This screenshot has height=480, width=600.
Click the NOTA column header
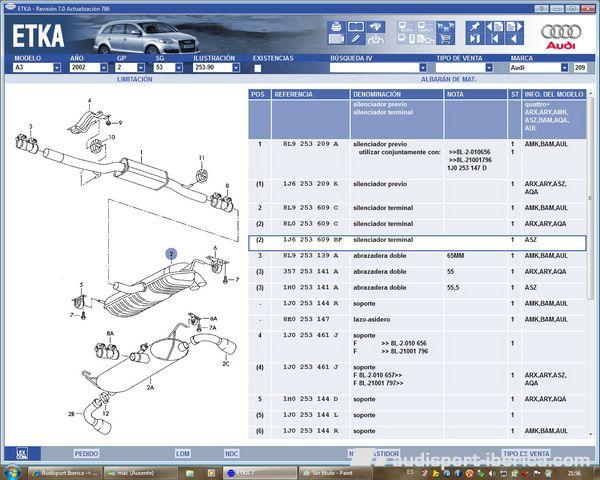[x=475, y=94]
